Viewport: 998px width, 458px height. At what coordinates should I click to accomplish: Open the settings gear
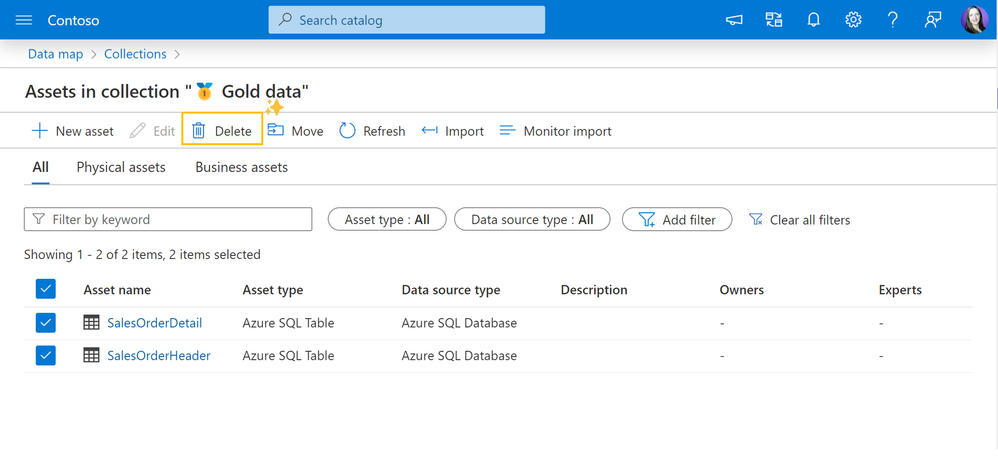pos(853,20)
